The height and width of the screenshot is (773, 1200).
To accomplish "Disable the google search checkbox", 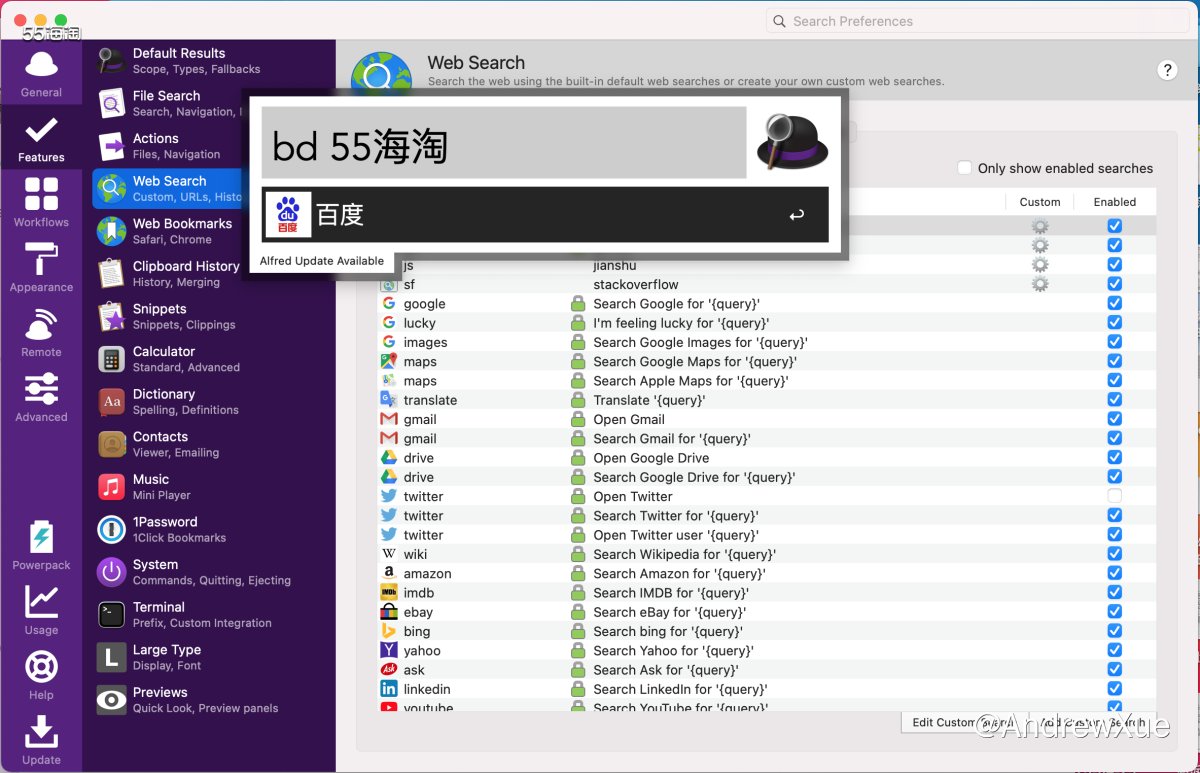I will tap(1114, 303).
